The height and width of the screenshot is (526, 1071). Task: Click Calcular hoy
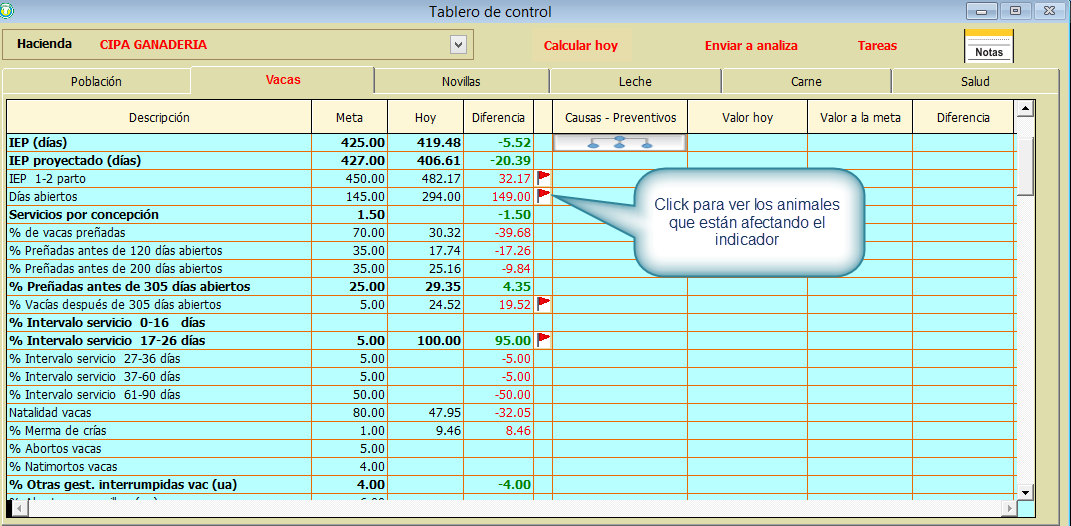tap(580, 46)
